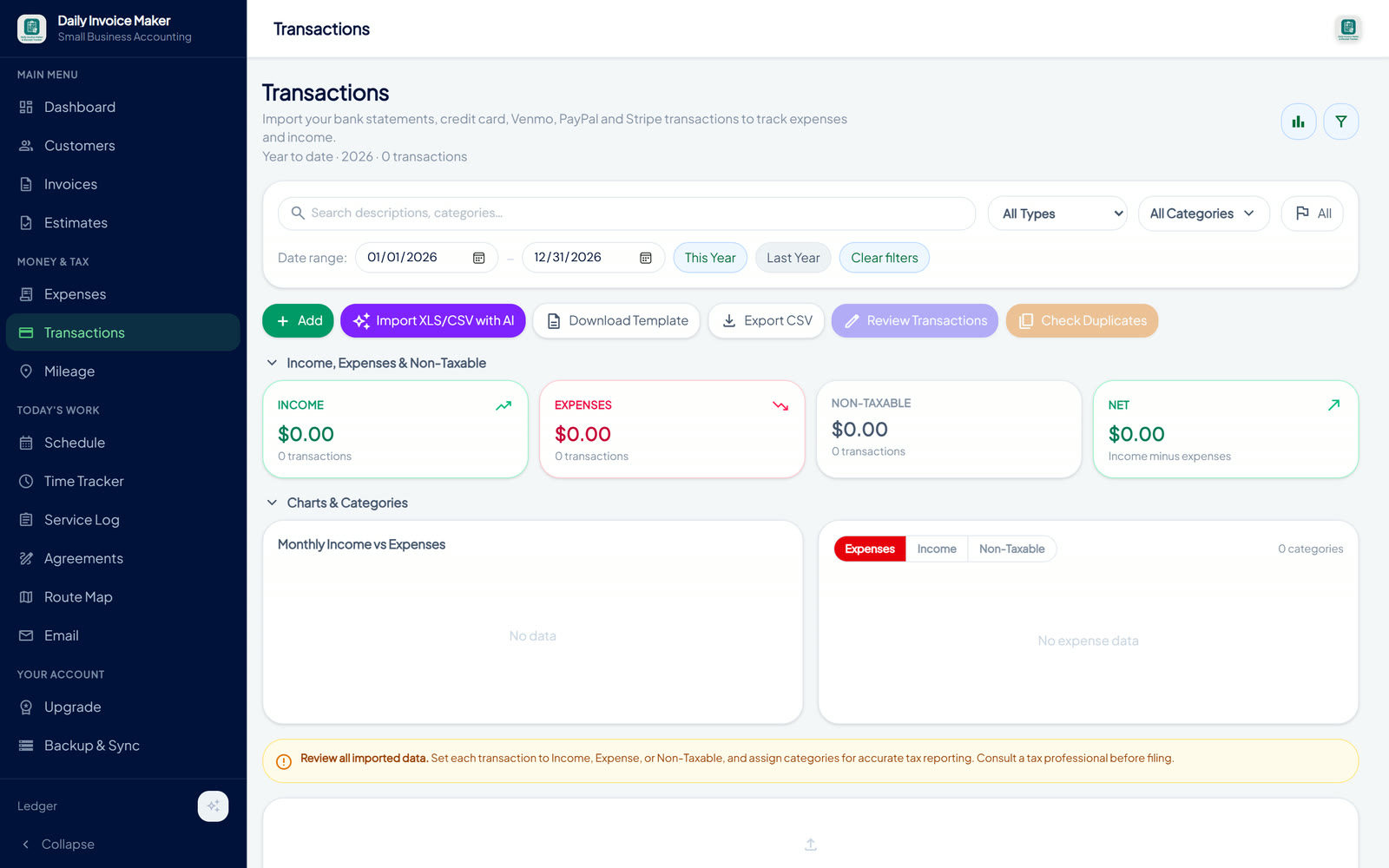Click the Clear filters button

click(885, 258)
